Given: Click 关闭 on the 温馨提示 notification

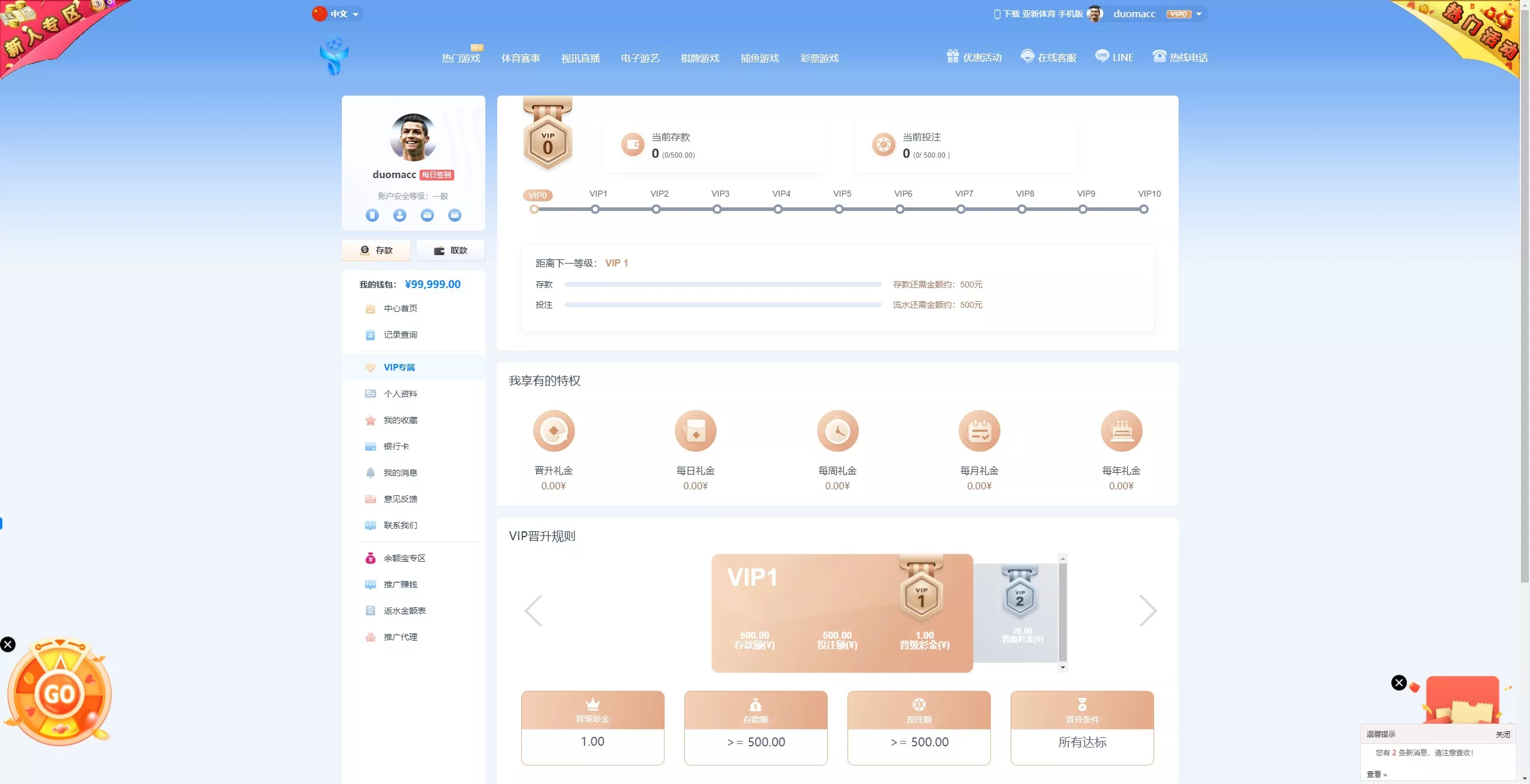Looking at the screenshot, I should pos(1503,734).
